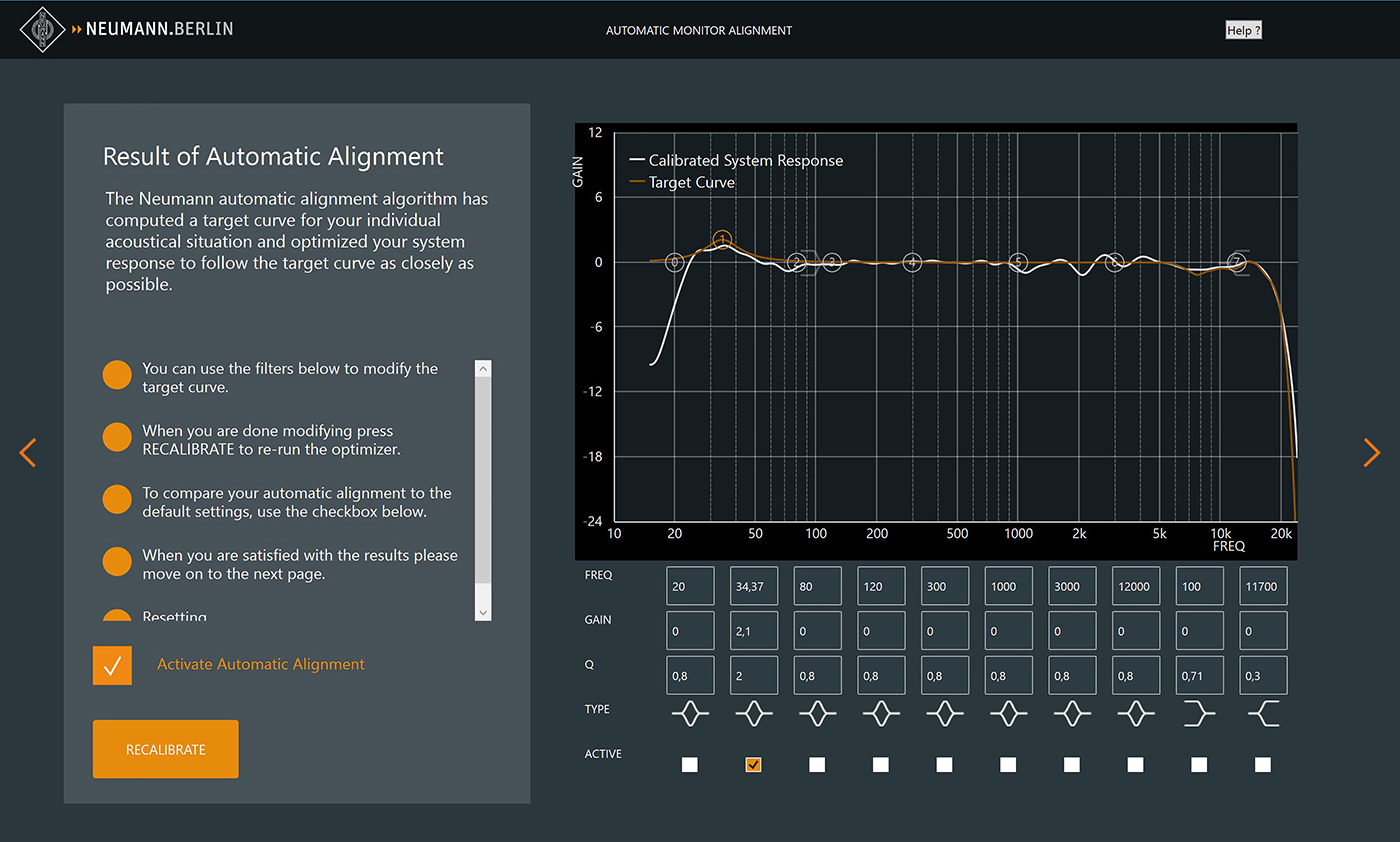Screen dimensions: 1400x842
Task: Click filter type icon for 11700 Hz column
Action: 1263,713
